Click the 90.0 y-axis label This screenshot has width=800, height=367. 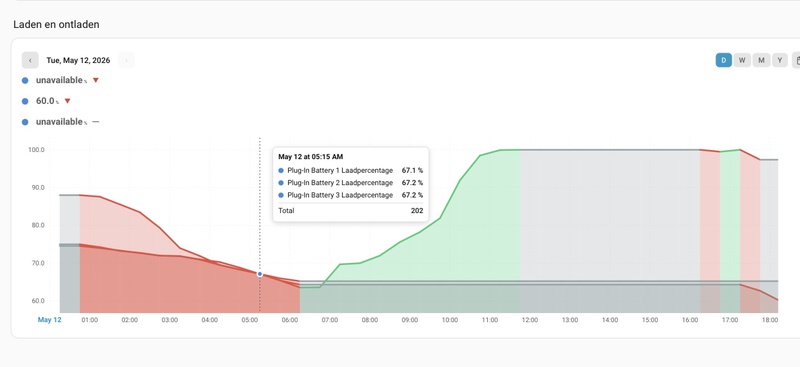coord(37,187)
